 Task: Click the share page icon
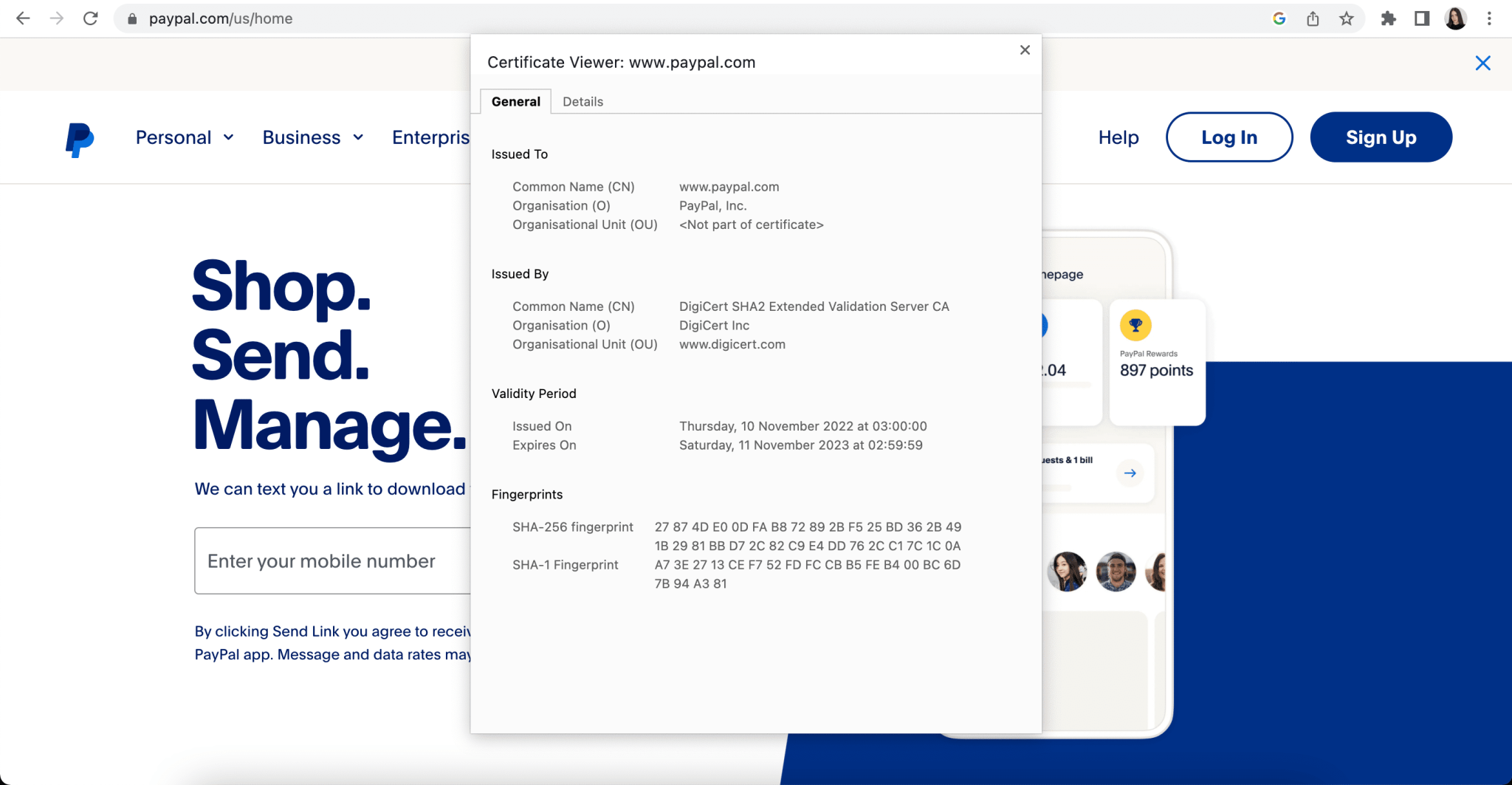1313,18
